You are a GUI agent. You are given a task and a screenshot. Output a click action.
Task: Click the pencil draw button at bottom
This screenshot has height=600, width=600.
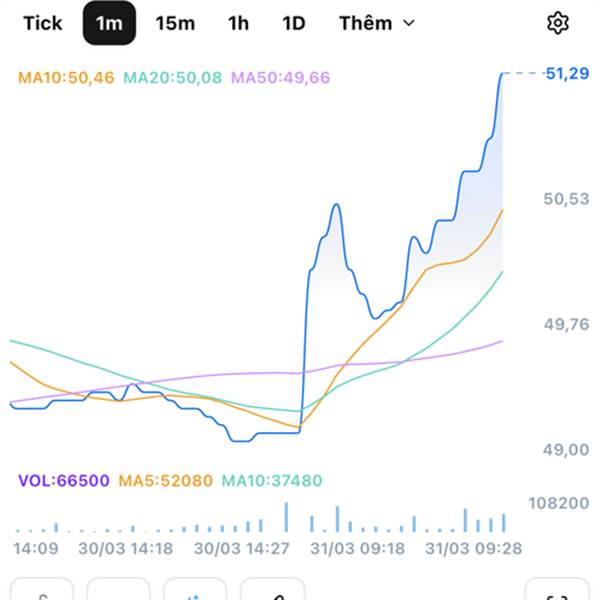272,592
